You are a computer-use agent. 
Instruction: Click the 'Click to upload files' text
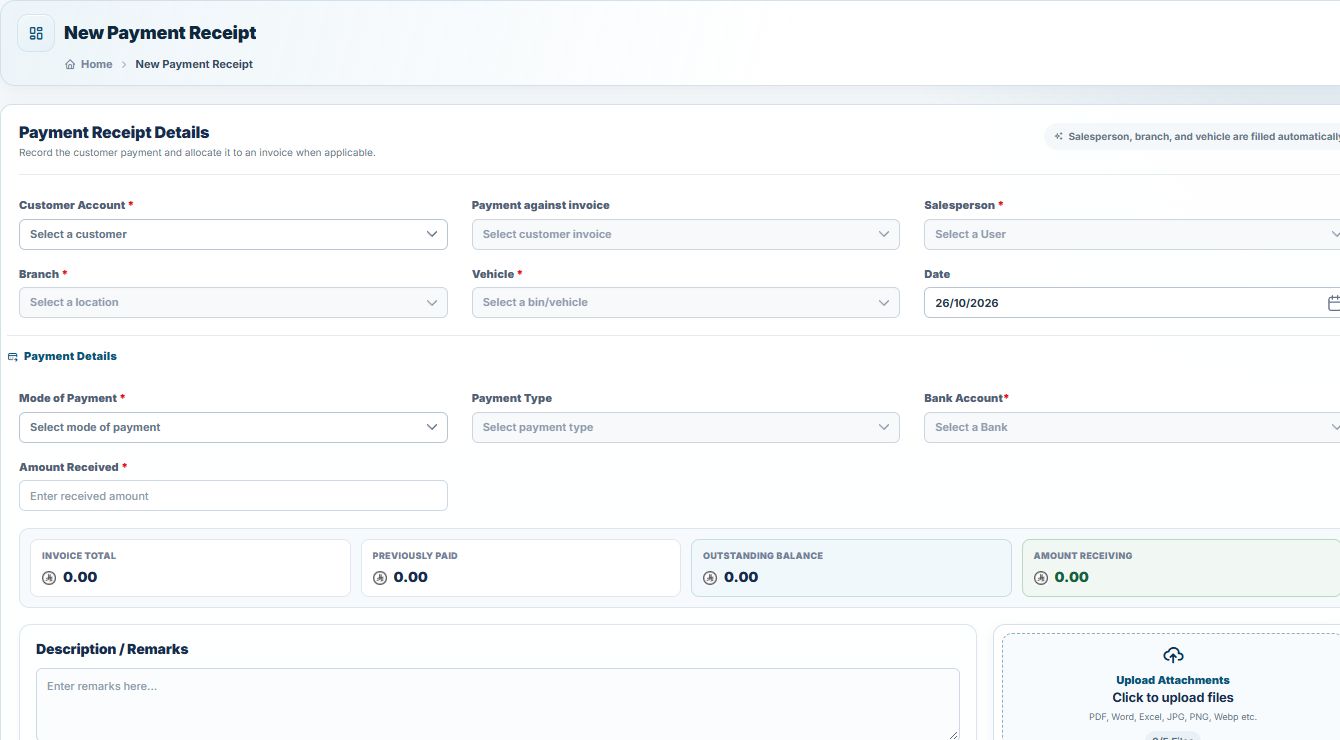click(x=1173, y=698)
